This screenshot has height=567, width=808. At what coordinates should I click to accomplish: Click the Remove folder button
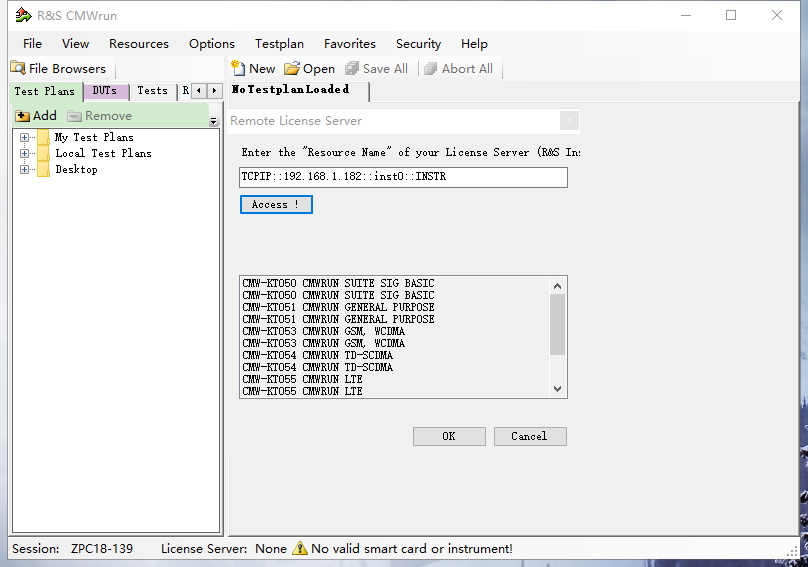pos(99,115)
